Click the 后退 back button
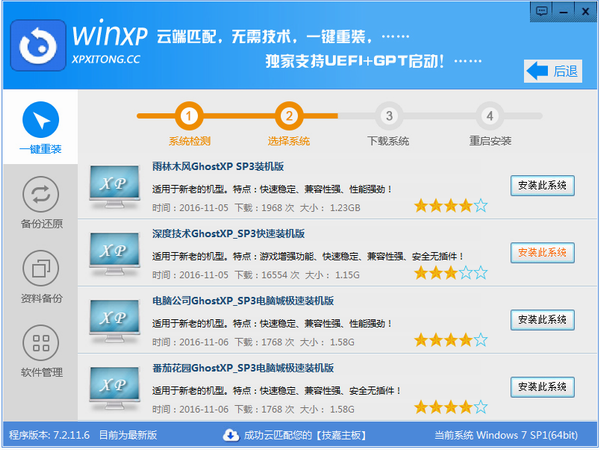Screen dimensions: 600x450 coord(553,71)
